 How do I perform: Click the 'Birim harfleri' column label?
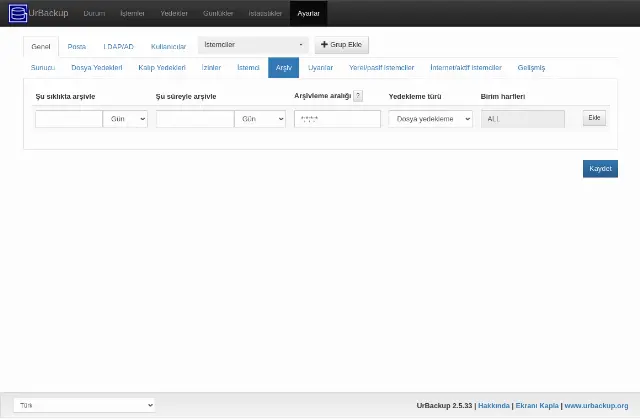click(x=503, y=97)
